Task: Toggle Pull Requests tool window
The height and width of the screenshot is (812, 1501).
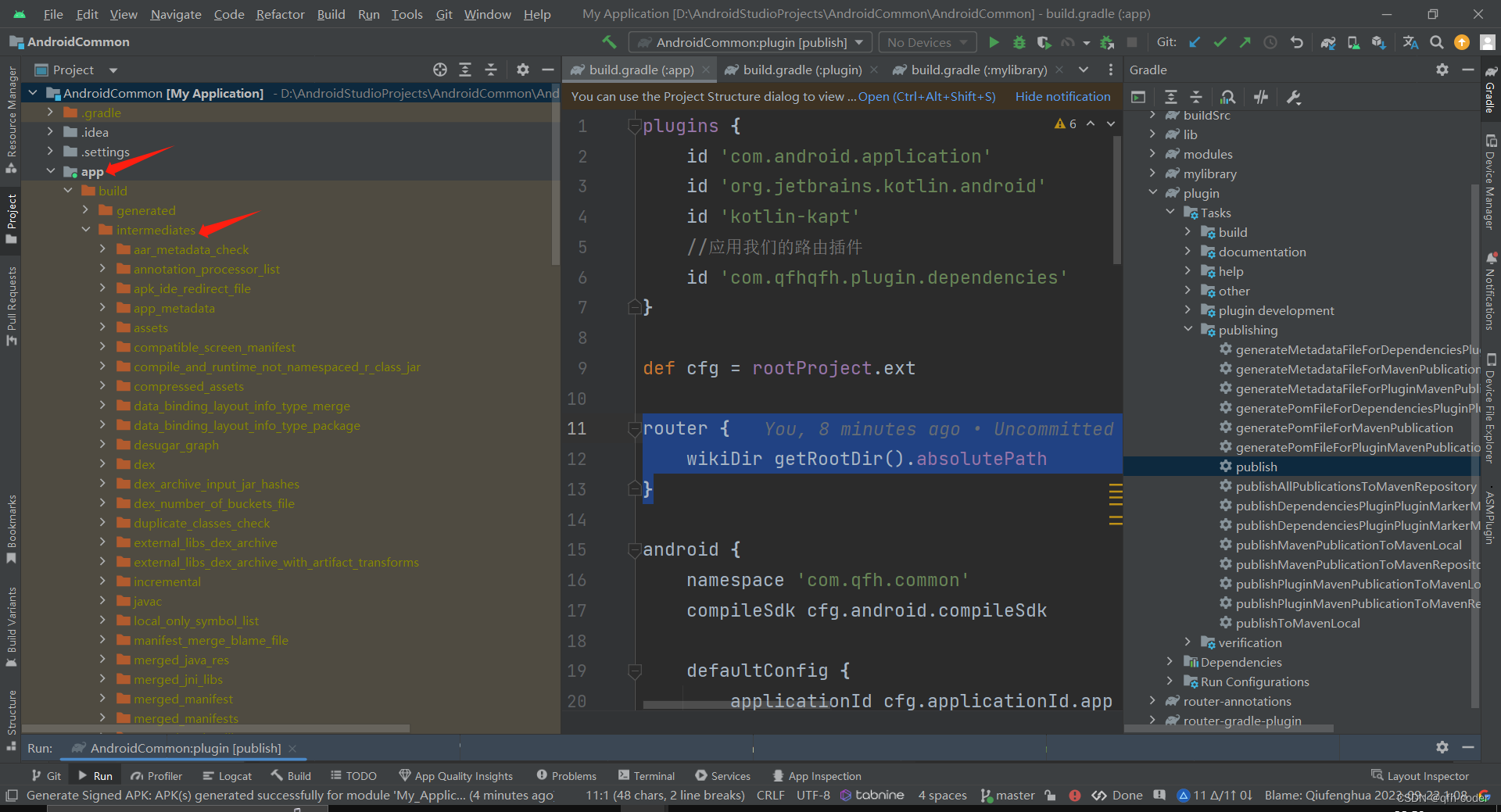Action: [x=11, y=306]
